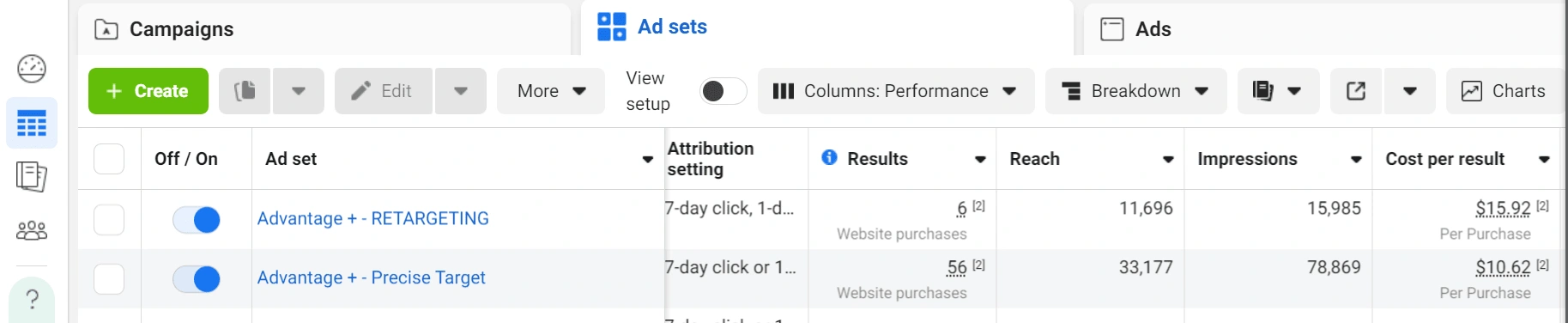Screen dimensions: 1568x323
Task: Open the ads reporting sidebar icon
Action: (32, 177)
